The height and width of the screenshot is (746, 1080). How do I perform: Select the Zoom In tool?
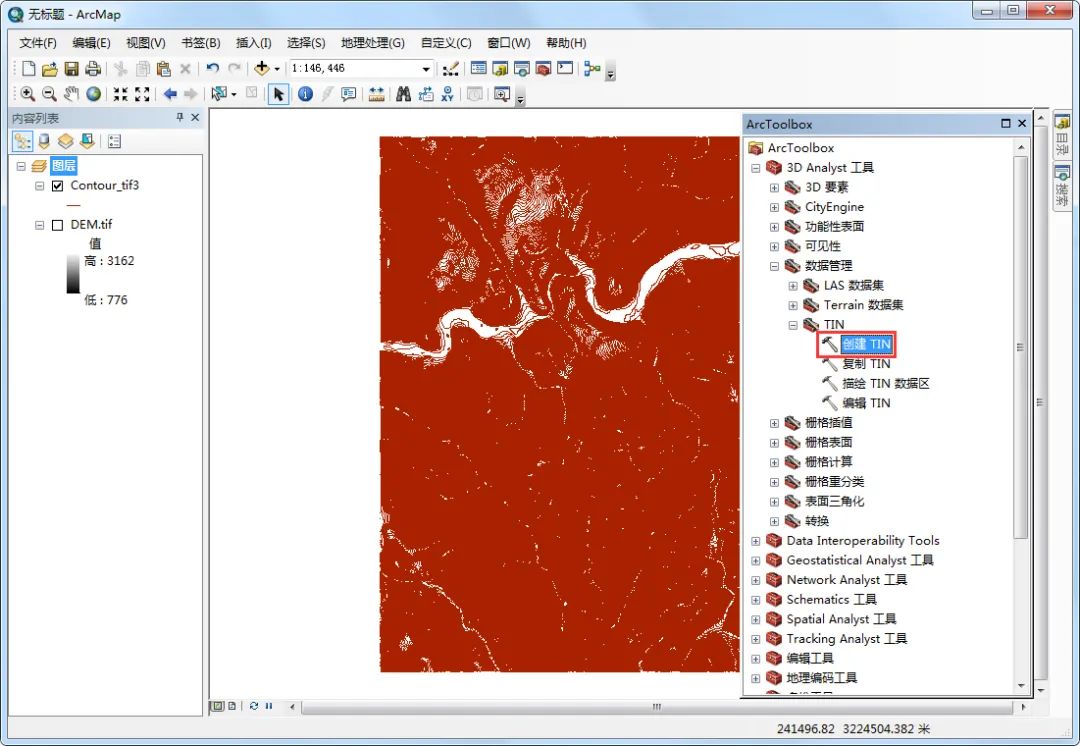coord(28,94)
